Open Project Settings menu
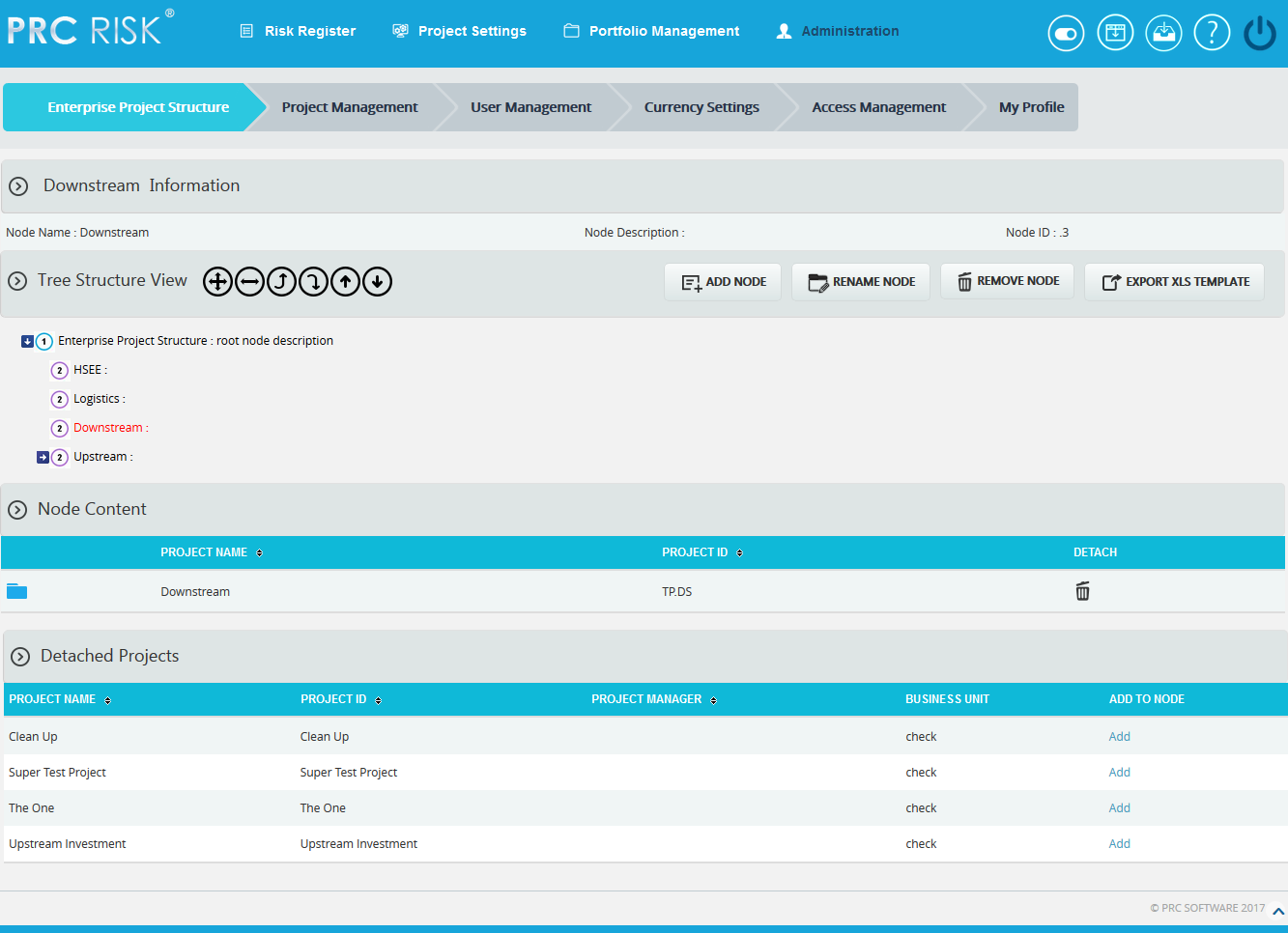Screen dimensions: 1288x933 459,31
